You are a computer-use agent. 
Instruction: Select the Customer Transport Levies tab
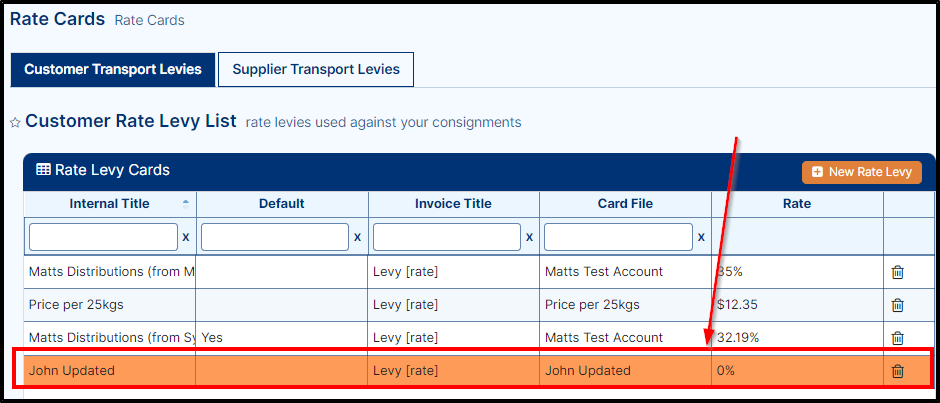[113, 70]
